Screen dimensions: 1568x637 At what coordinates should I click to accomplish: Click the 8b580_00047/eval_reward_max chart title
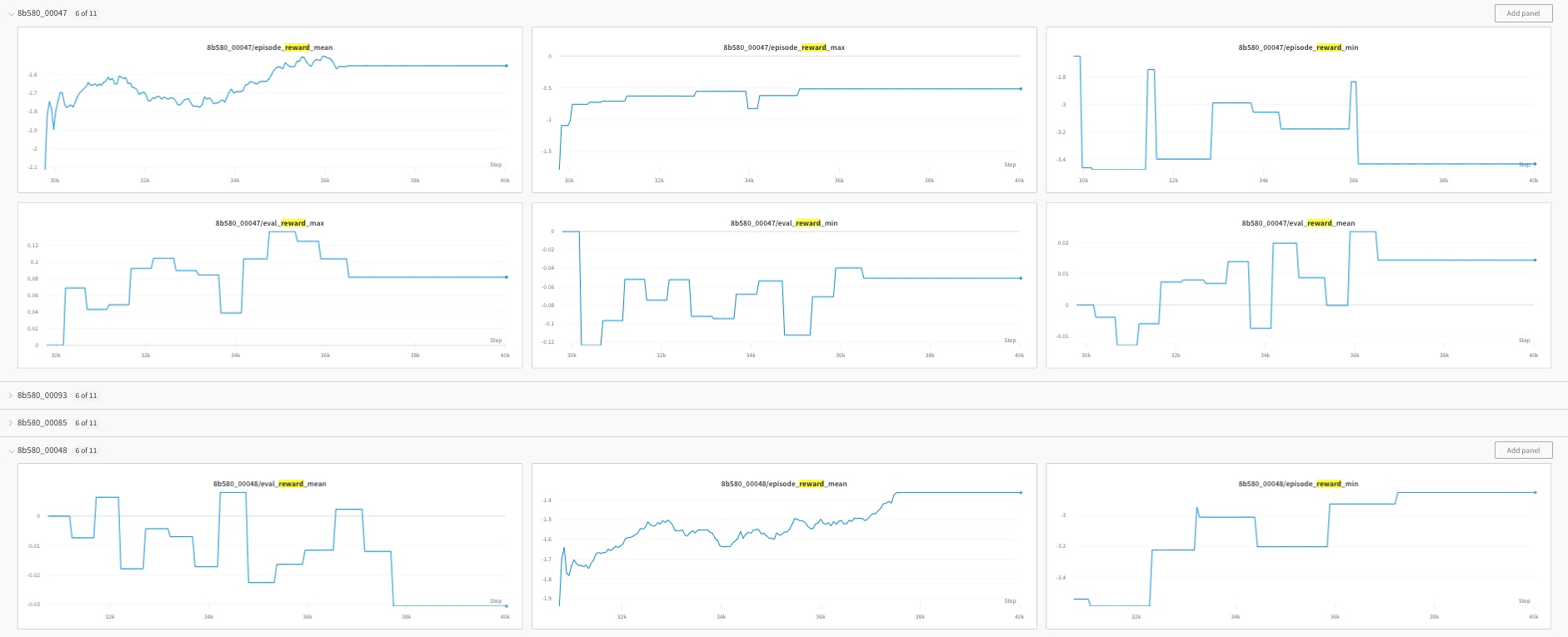coord(270,223)
